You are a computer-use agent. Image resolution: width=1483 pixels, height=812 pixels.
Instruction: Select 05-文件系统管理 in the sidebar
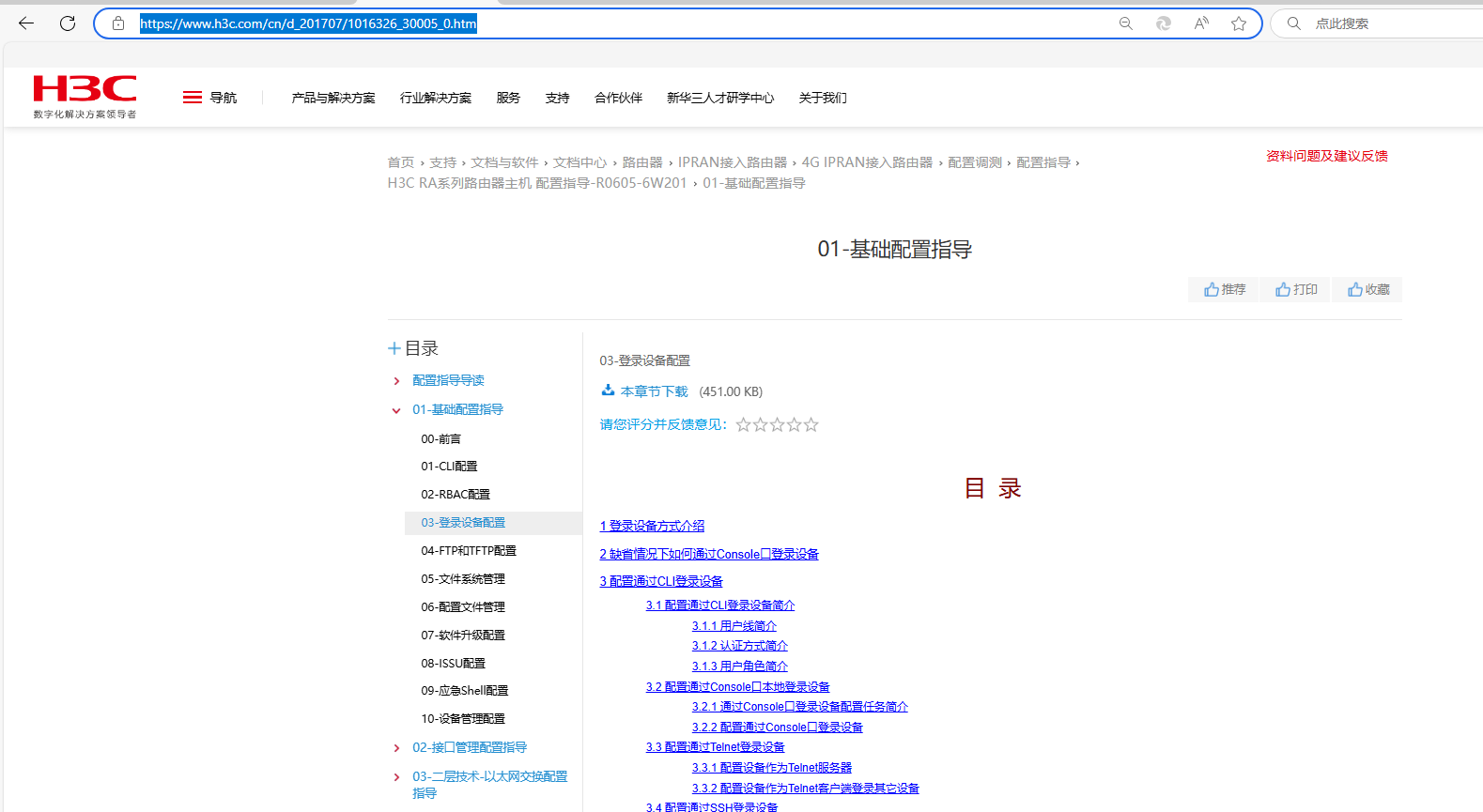pos(463,579)
